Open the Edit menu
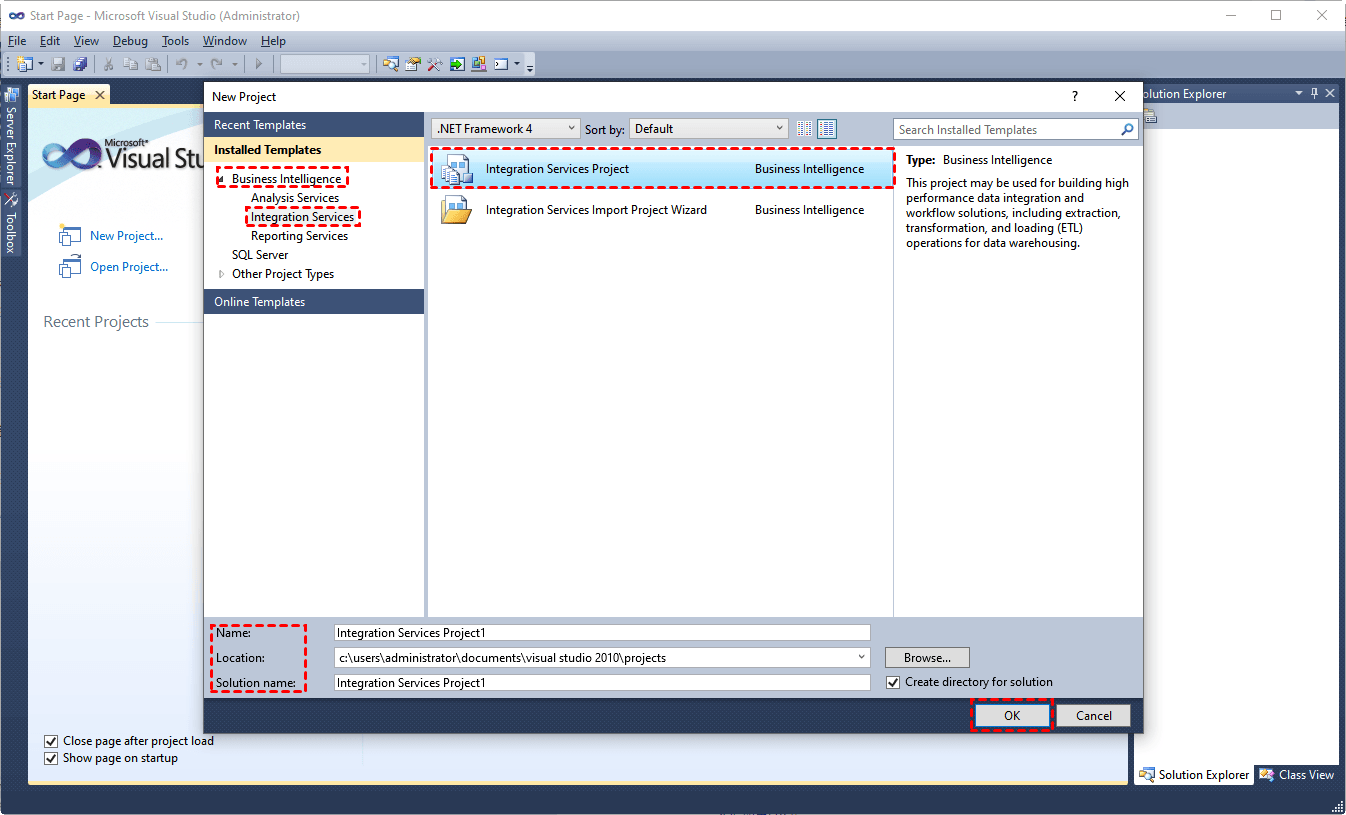 [50, 41]
